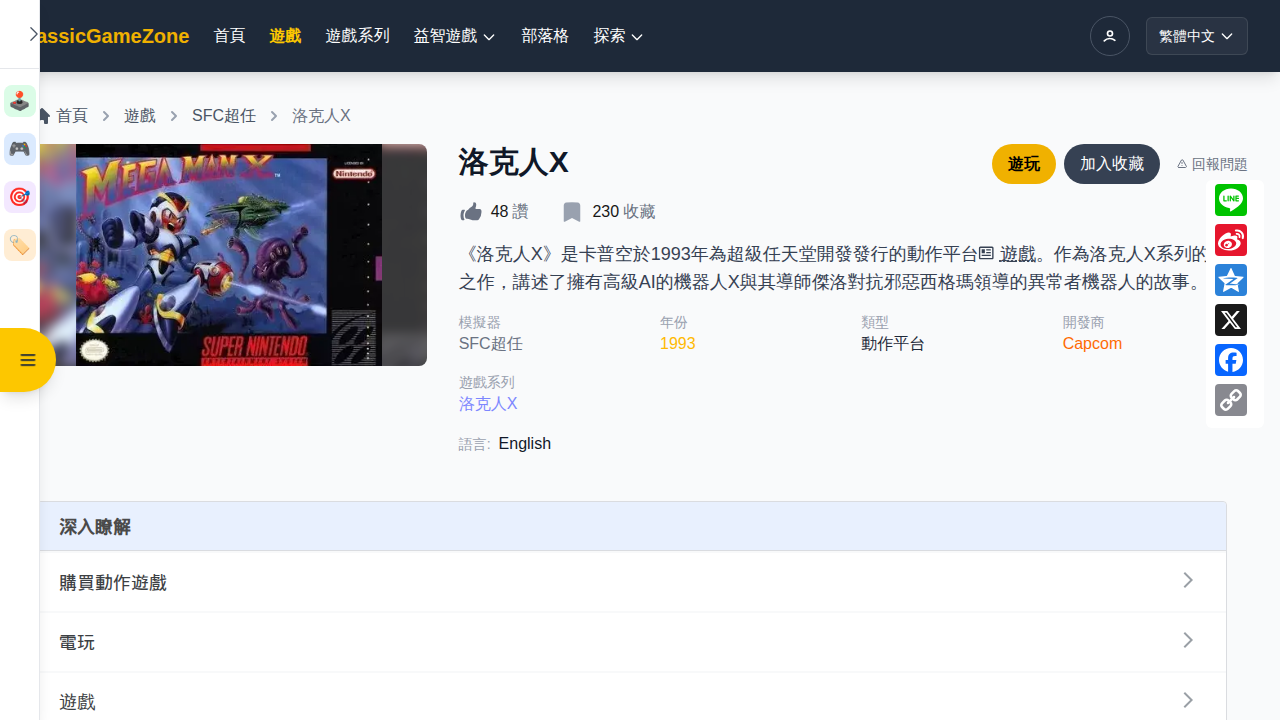Image resolution: width=1280 pixels, height=720 pixels.
Task: Share the page on Weibo
Action: pyautogui.click(x=1231, y=240)
